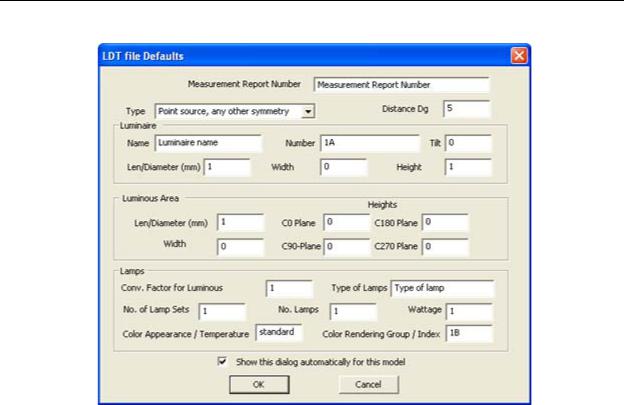The image size is (624, 405).
Task: Click the C180 Plane height field
Action: pos(445,222)
